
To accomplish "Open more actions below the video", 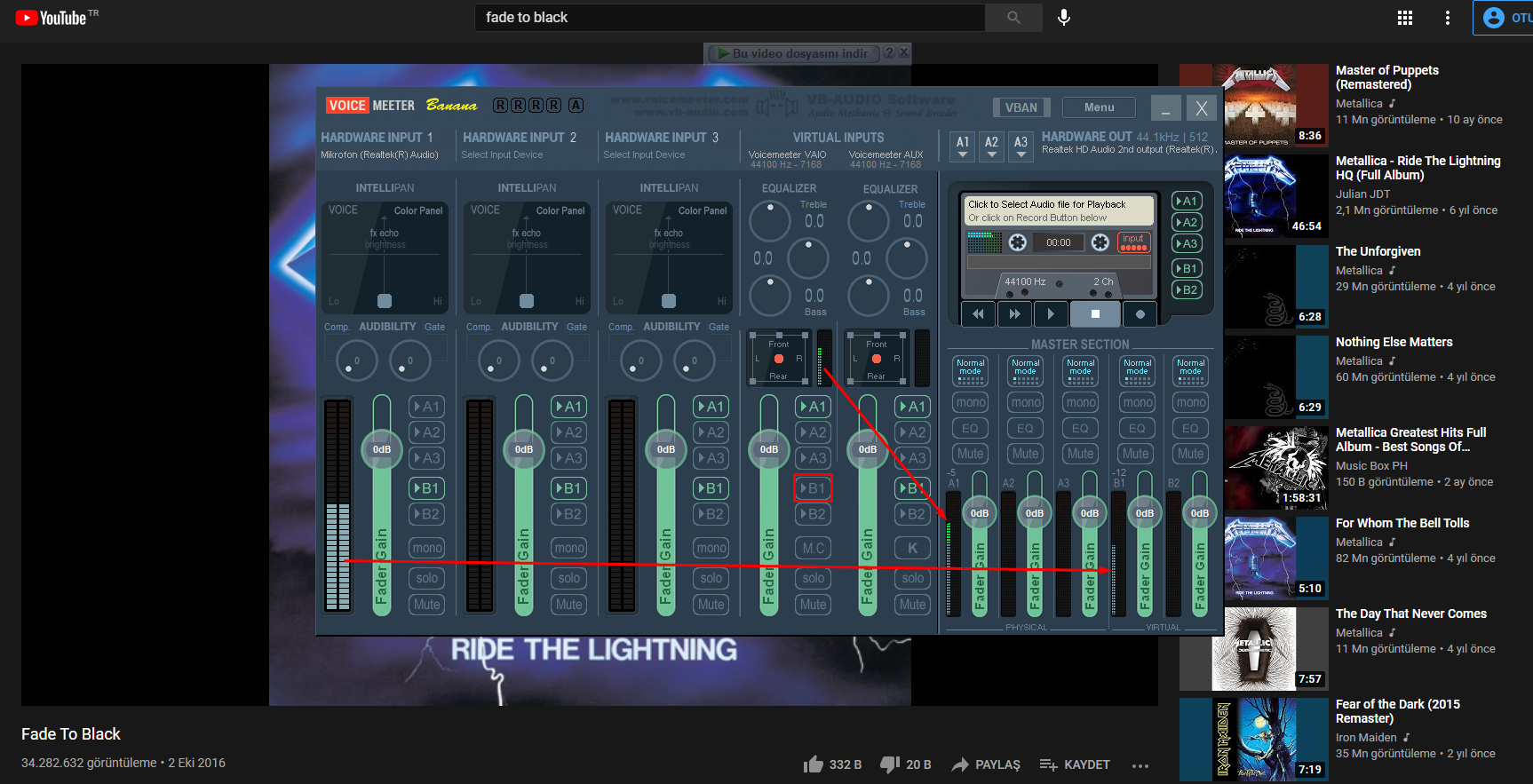I will click(x=1141, y=765).
